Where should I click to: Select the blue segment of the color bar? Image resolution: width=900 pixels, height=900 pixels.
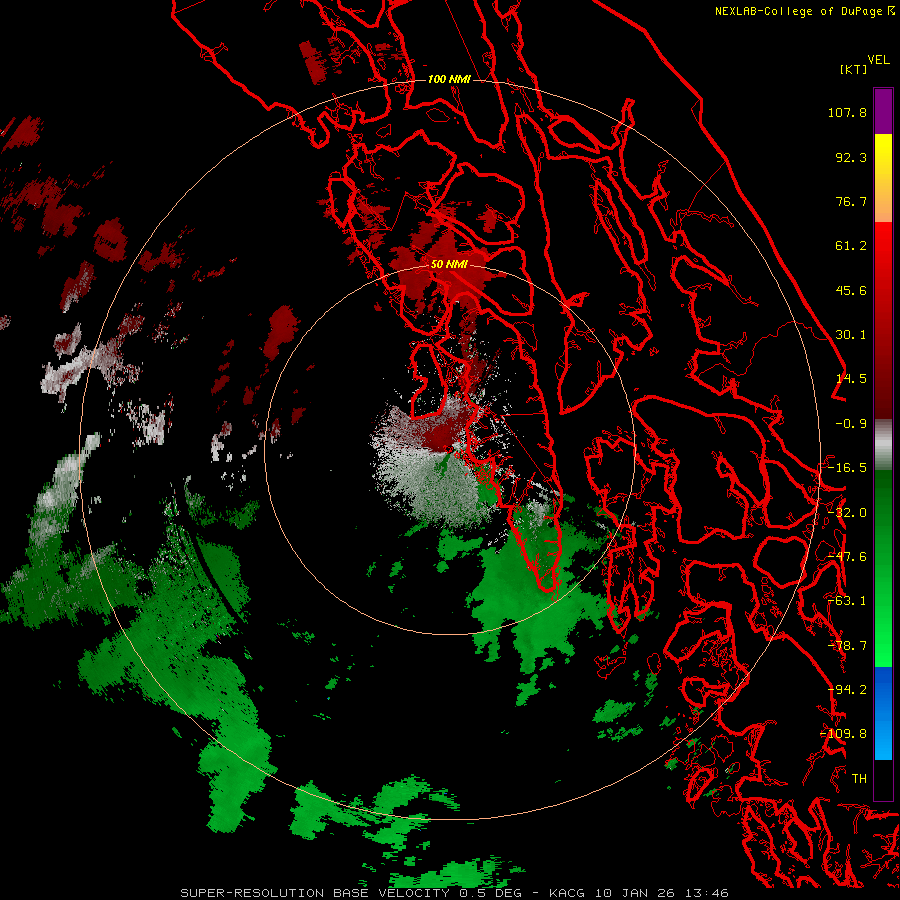pos(883,713)
